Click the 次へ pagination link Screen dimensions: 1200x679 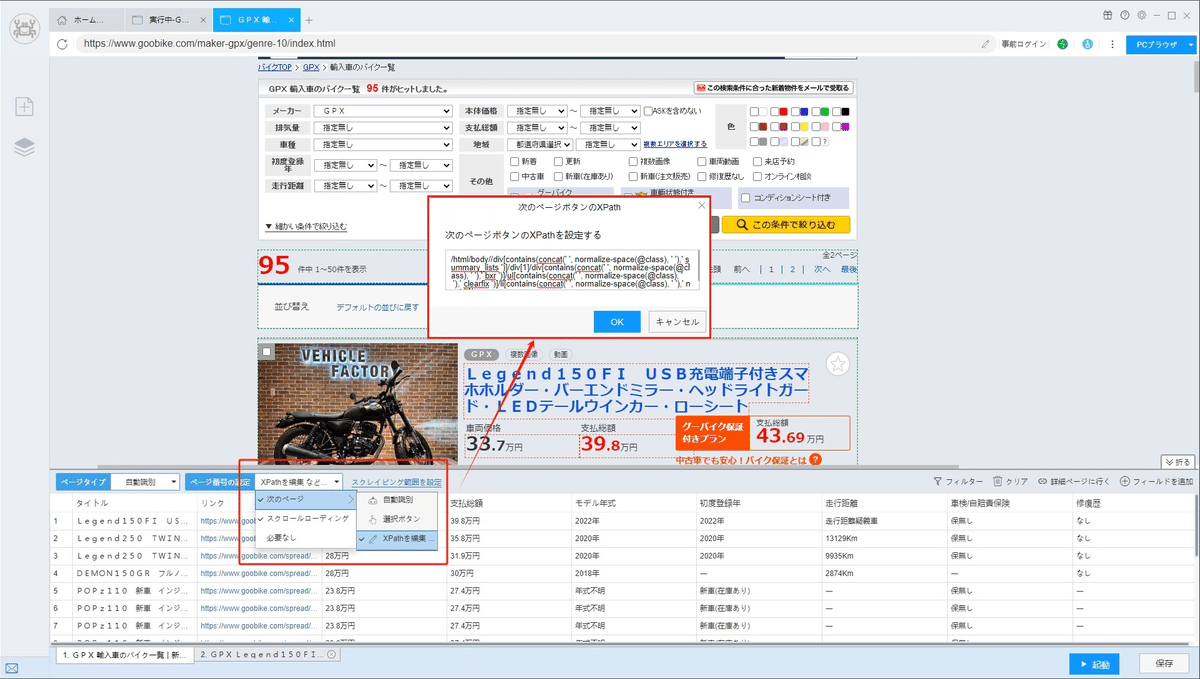pos(821,269)
